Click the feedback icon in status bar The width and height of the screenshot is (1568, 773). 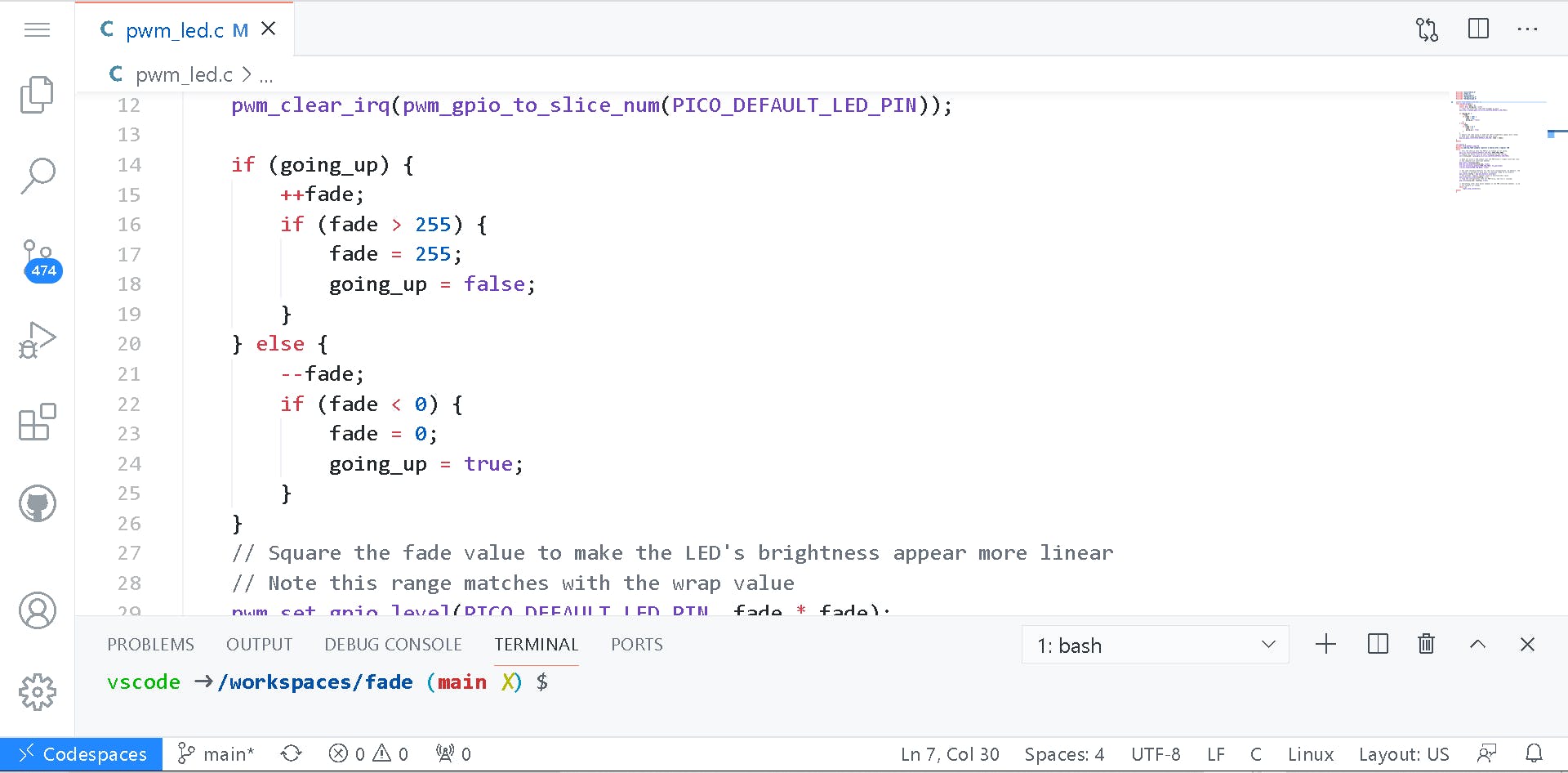click(x=1487, y=753)
